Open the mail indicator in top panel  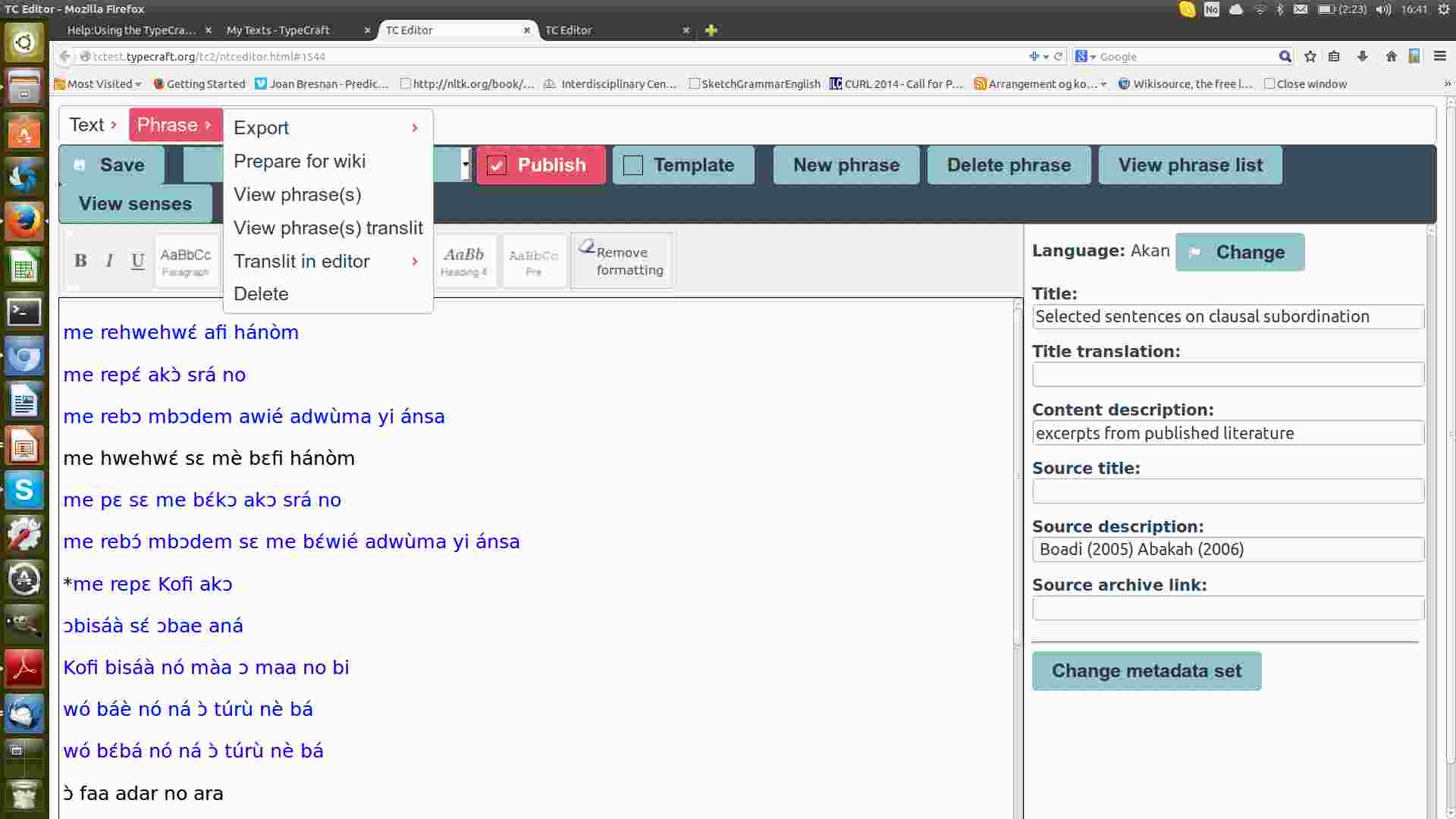click(x=1301, y=9)
